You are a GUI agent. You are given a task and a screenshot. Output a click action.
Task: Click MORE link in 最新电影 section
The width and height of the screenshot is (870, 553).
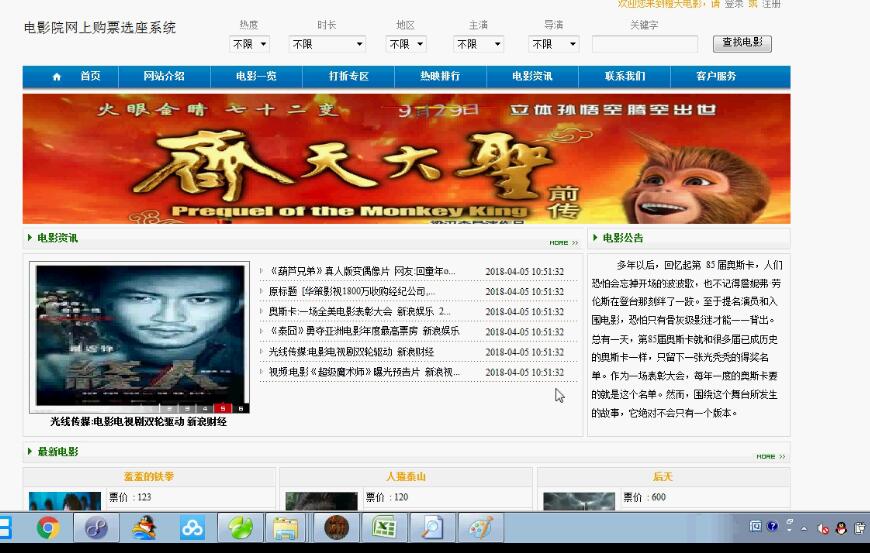(x=771, y=456)
